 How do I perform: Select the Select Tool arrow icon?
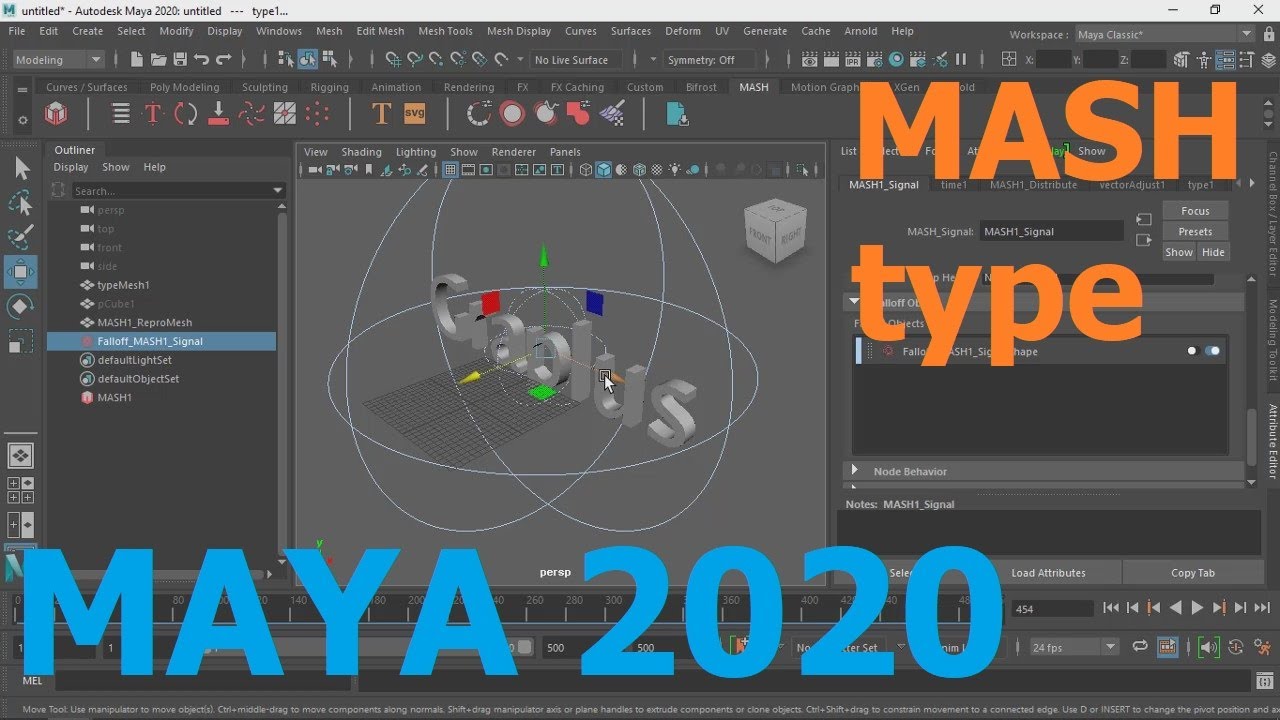[21, 168]
